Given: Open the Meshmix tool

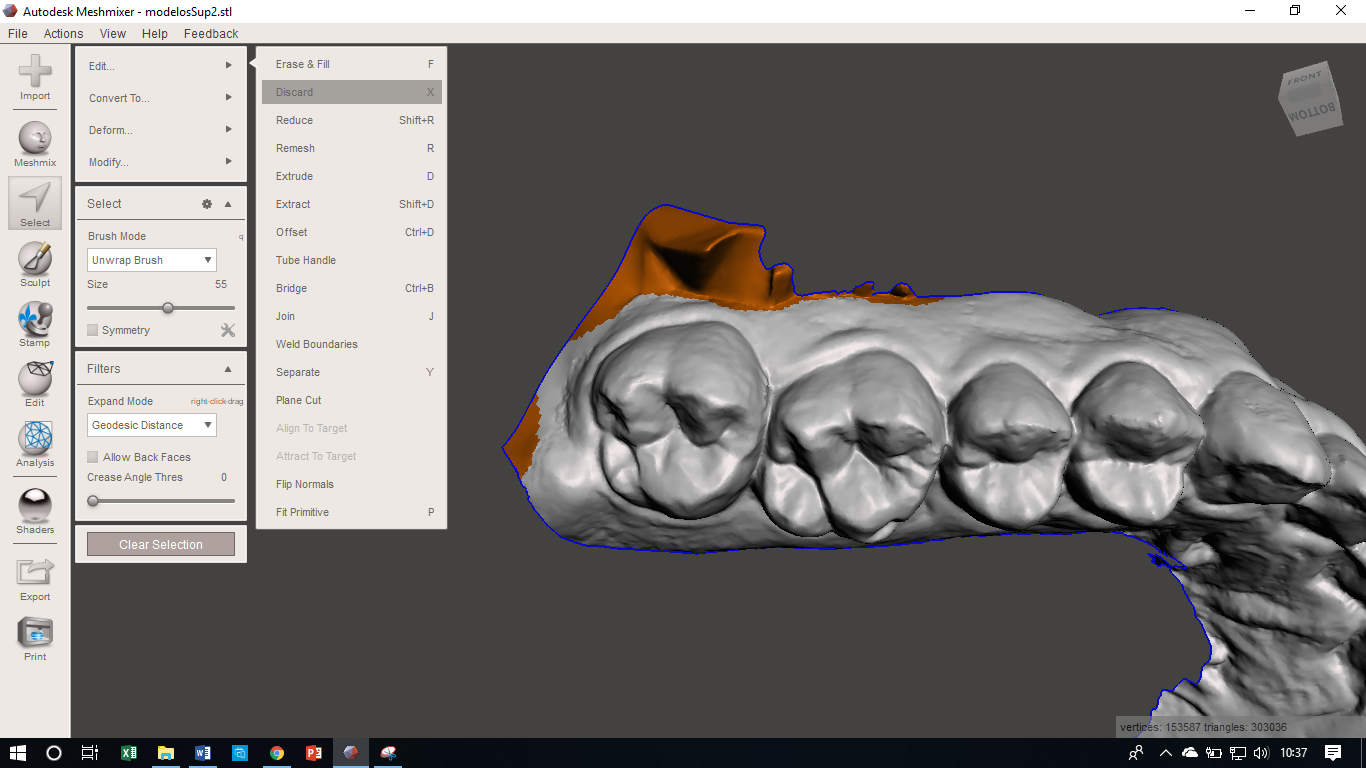Looking at the screenshot, I should [35, 145].
